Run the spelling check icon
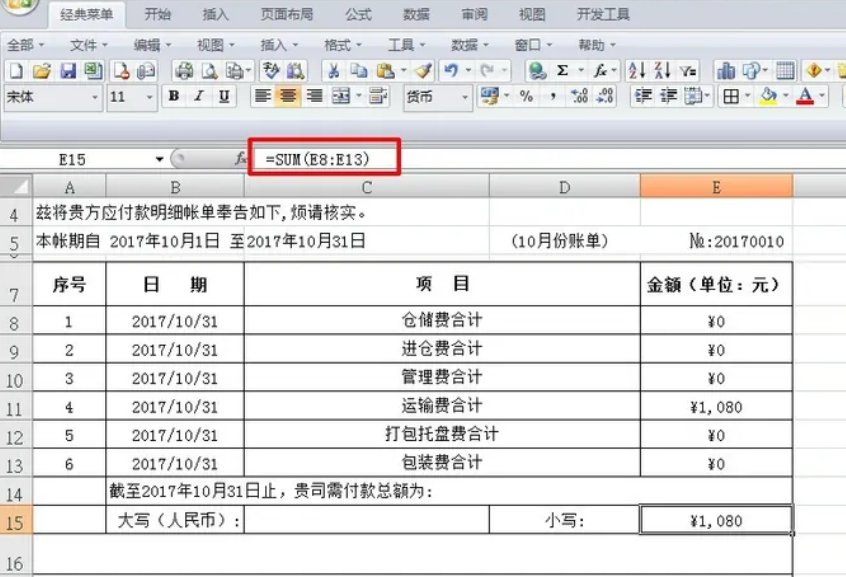 (270, 71)
